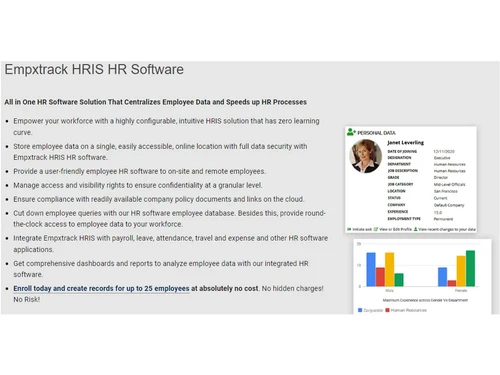Click the Female axis label on chart
Viewport: 500px width, 375px height.
(461, 291)
